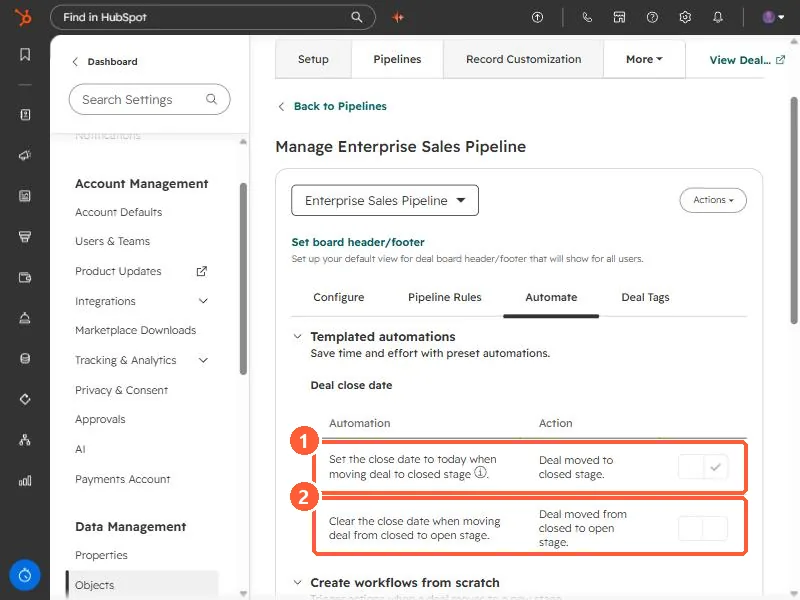800x600 pixels.
Task: Click the info icon beside closed stage text
Action: (480, 472)
